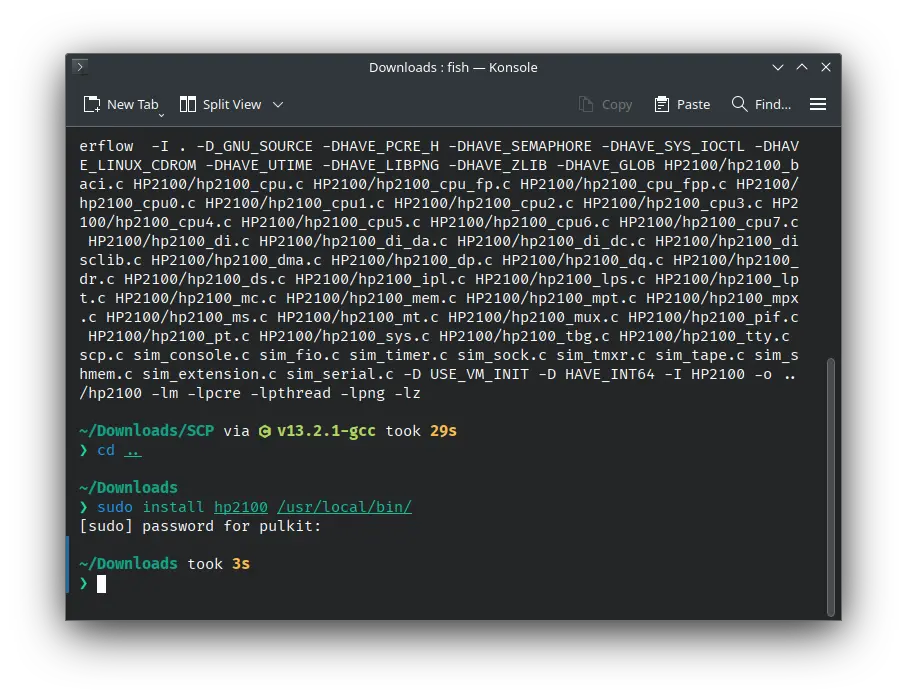Click the terminal cursor block at the prompt
The image size is (908, 699).
[101, 584]
